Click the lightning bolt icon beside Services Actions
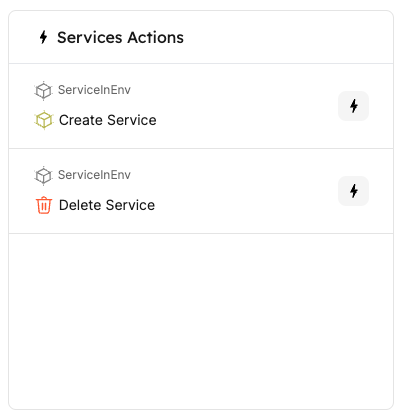The height and width of the screenshot is (420, 402). click(x=43, y=37)
